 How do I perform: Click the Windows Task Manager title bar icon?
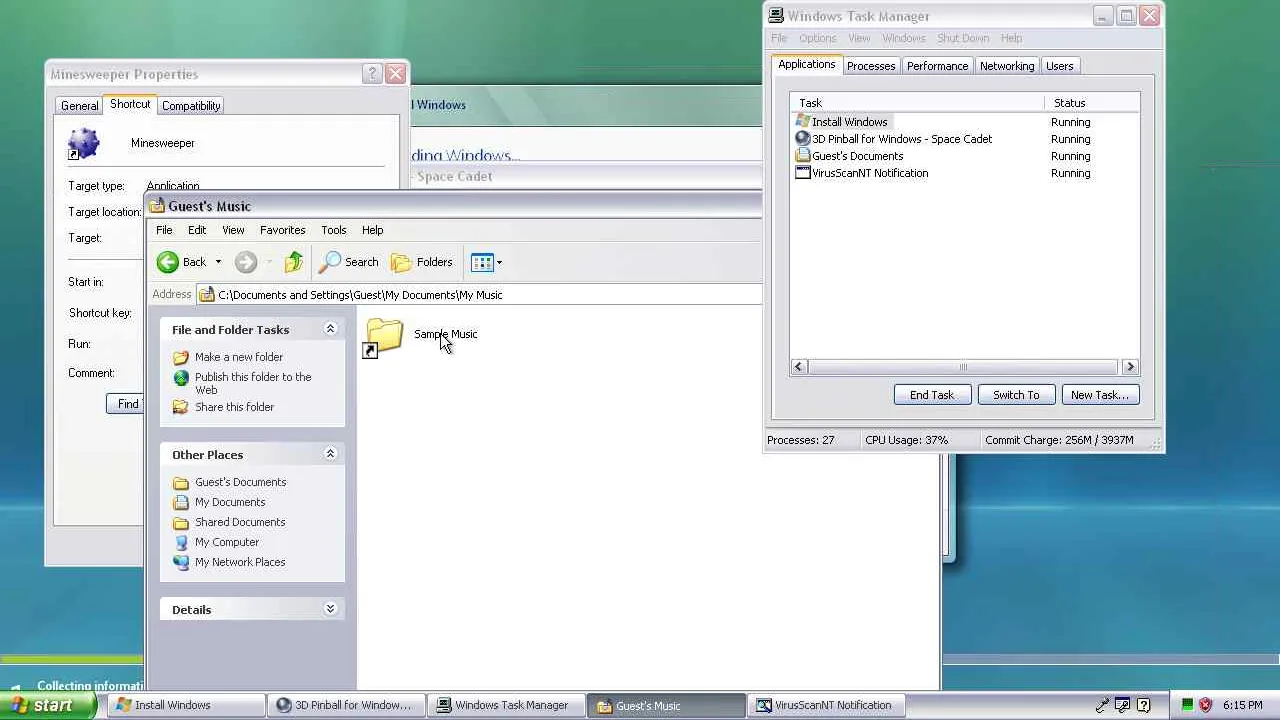(775, 16)
